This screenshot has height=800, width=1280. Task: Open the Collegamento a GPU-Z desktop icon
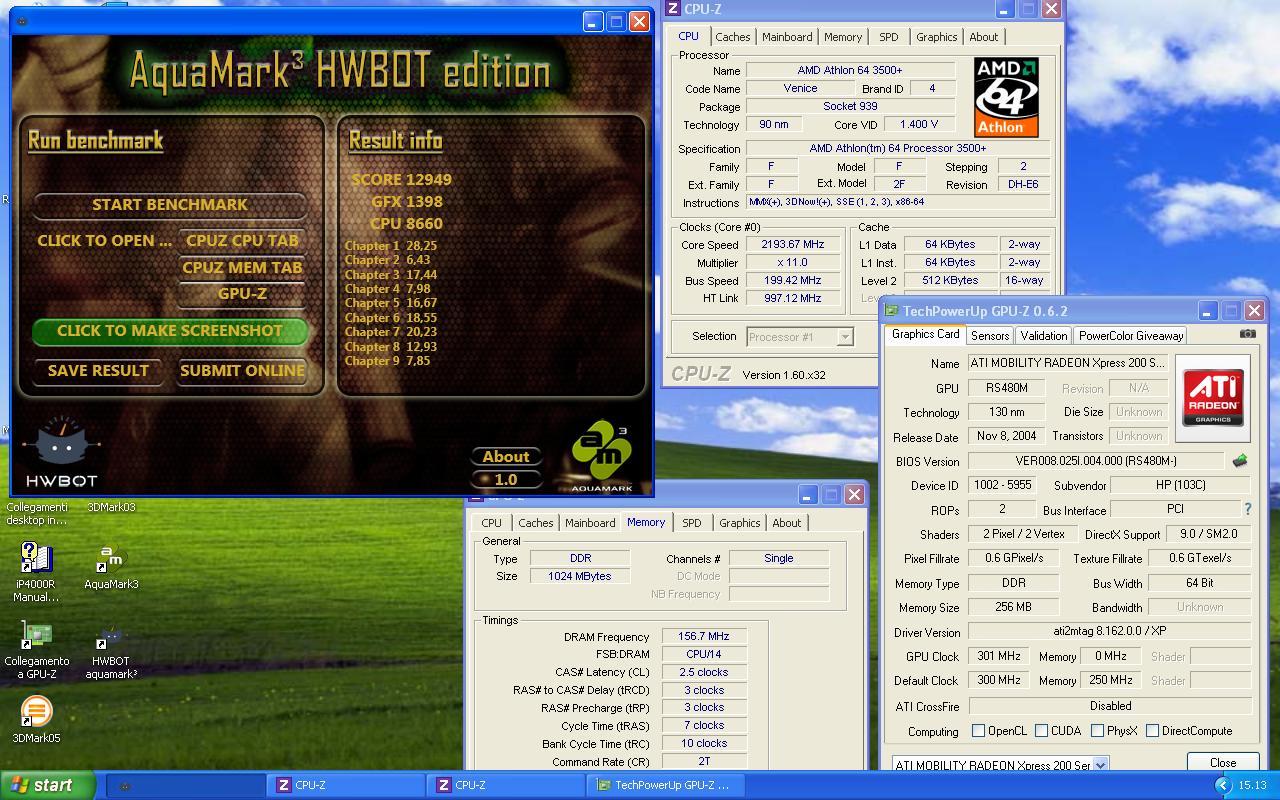tap(36, 650)
